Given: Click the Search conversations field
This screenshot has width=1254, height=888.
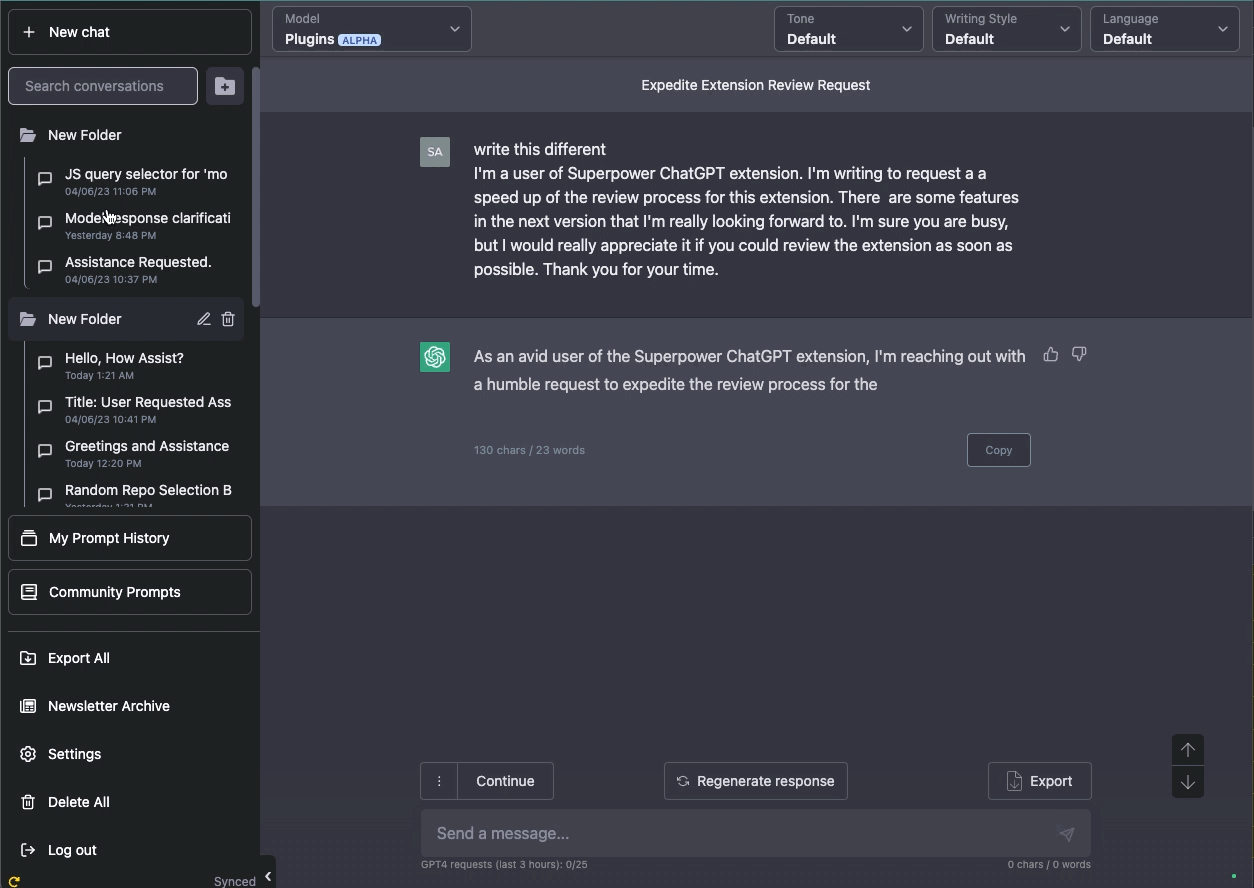Looking at the screenshot, I should click(103, 86).
